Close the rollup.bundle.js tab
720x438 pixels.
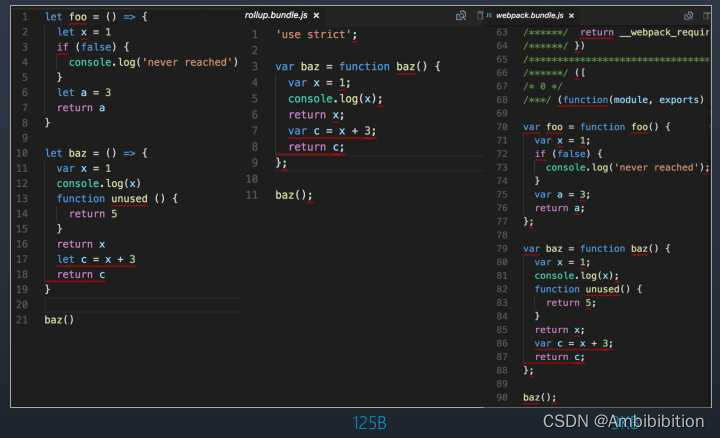point(316,16)
